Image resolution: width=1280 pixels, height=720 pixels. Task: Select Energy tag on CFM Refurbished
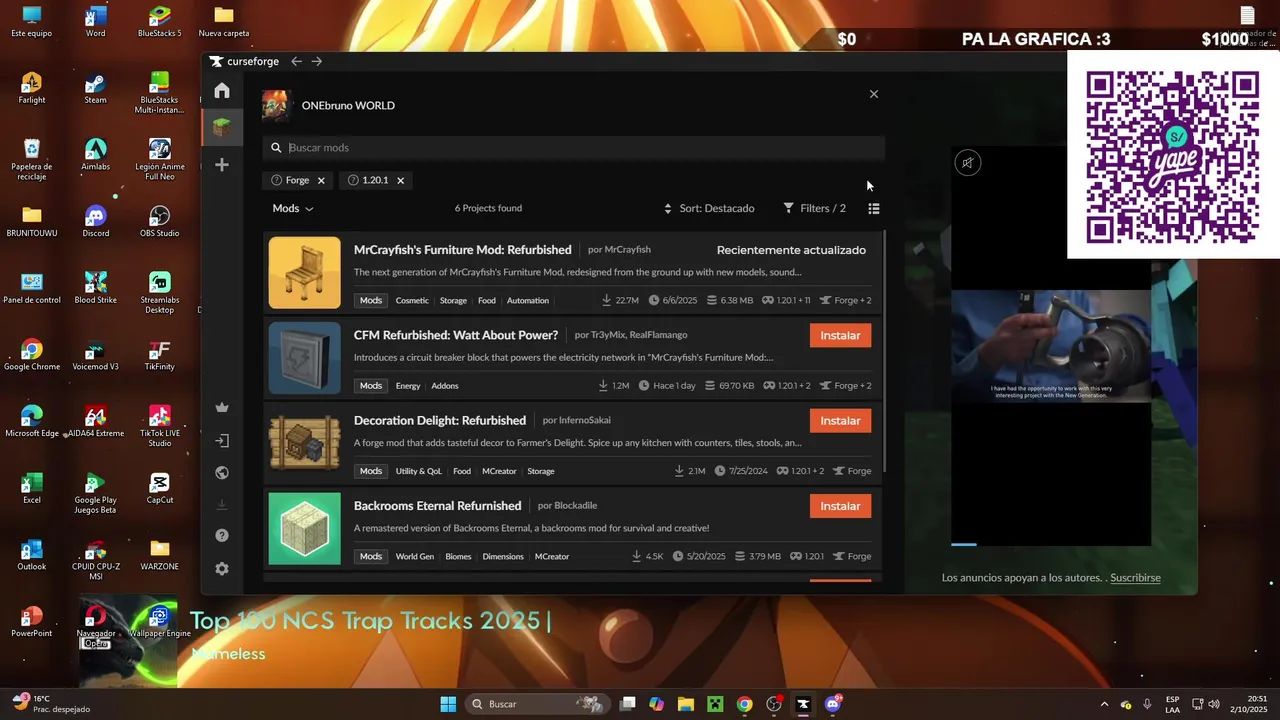pos(408,386)
